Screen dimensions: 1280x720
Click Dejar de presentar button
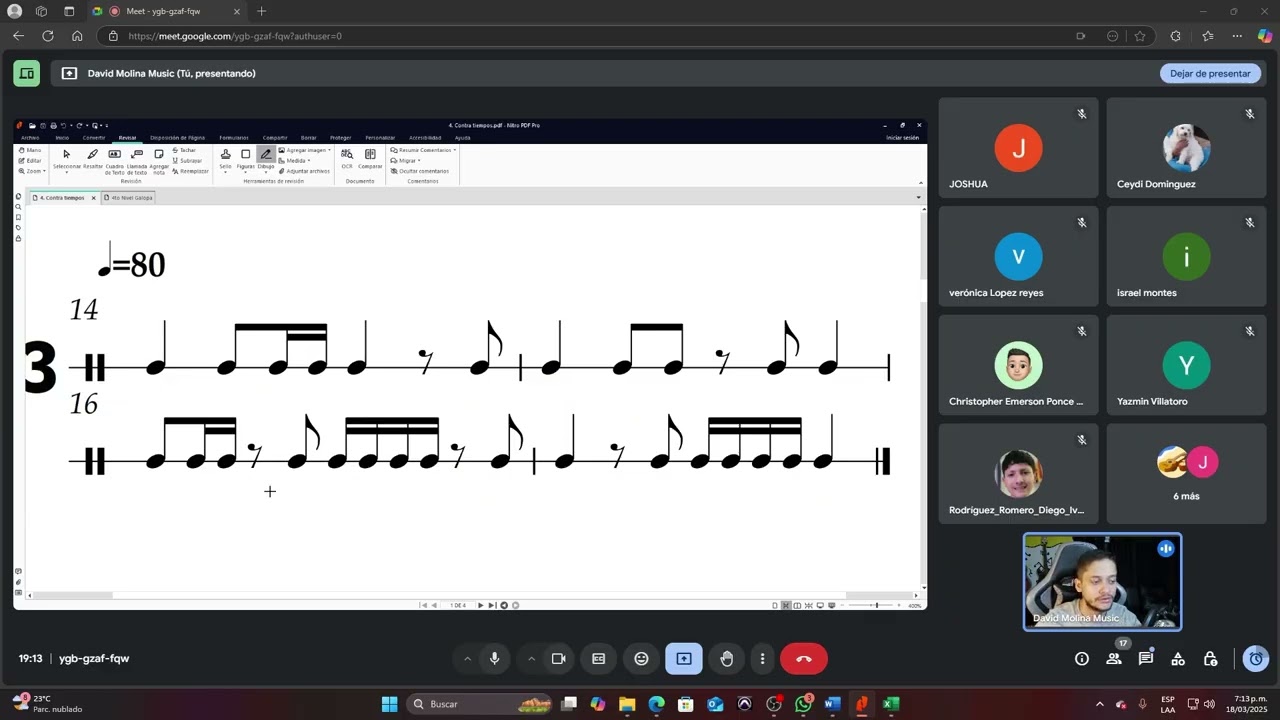[x=1210, y=73]
